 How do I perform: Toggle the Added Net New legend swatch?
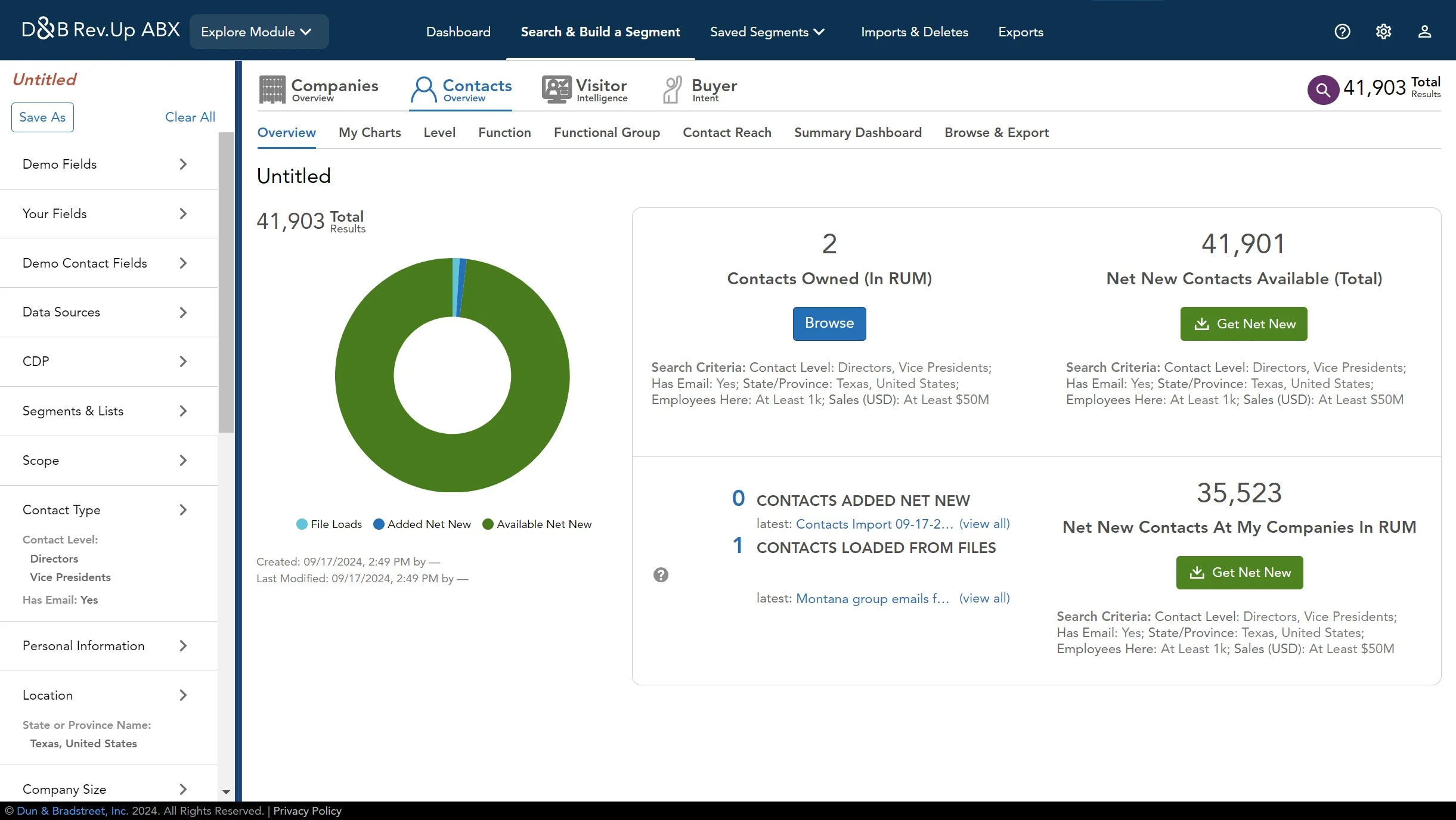(379, 524)
